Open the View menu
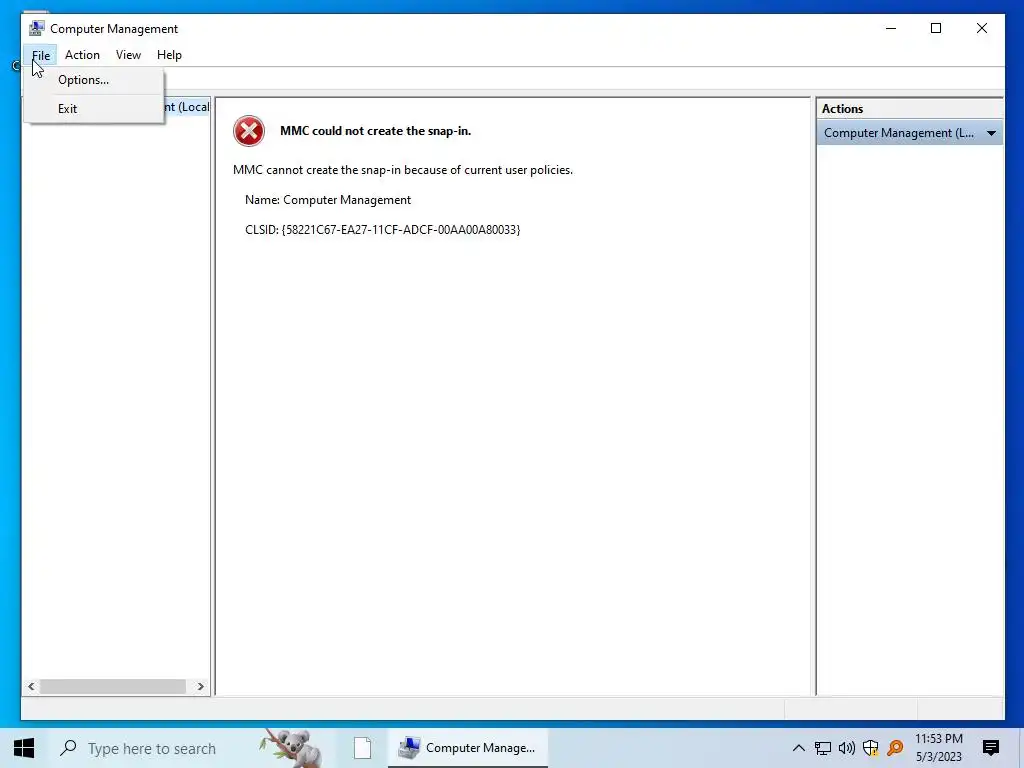The width and height of the screenshot is (1024, 768). [x=128, y=56]
